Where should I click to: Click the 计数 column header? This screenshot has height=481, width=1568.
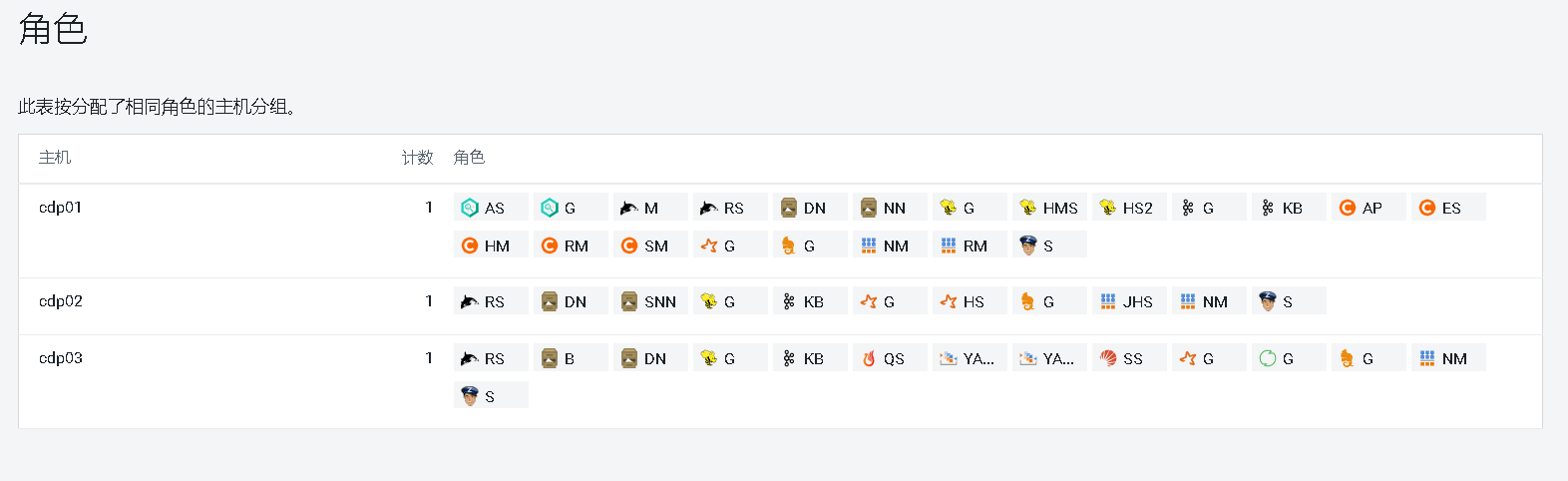point(417,158)
